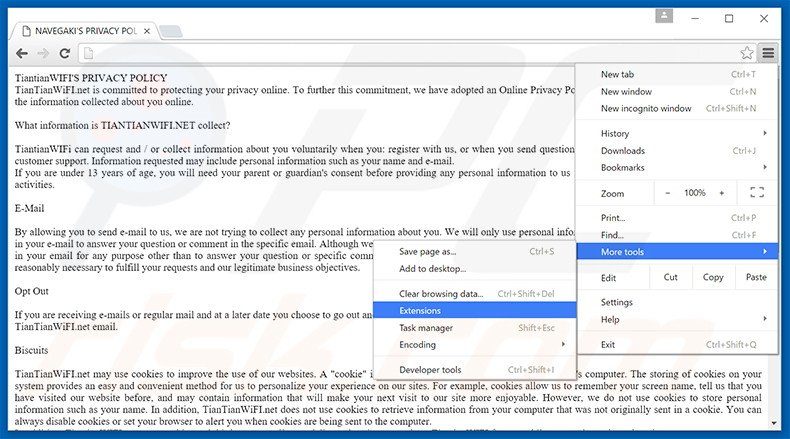Open the Chrome hamburger menu icon
790x439 pixels.
768,53
